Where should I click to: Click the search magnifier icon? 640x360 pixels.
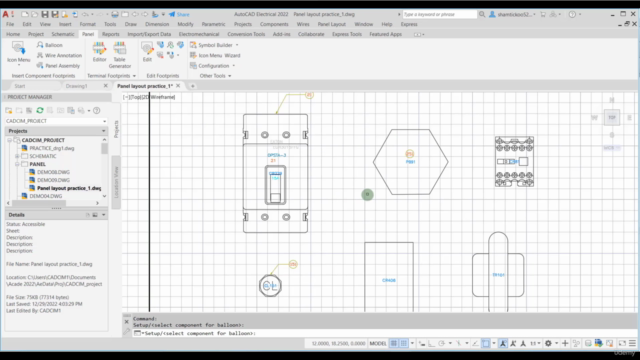(x=482, y=14)
